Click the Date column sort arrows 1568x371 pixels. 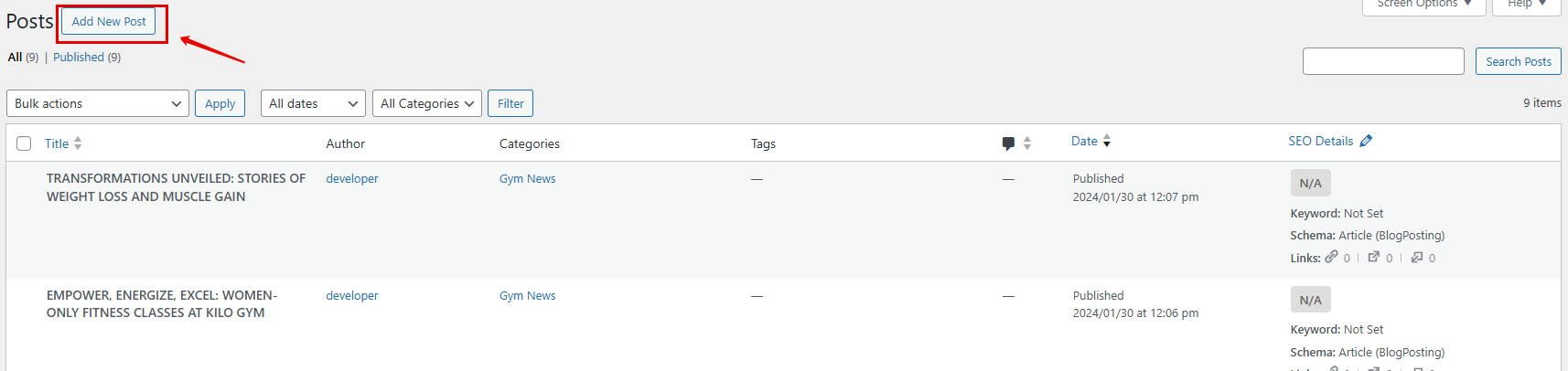(x=1107, y=141)
